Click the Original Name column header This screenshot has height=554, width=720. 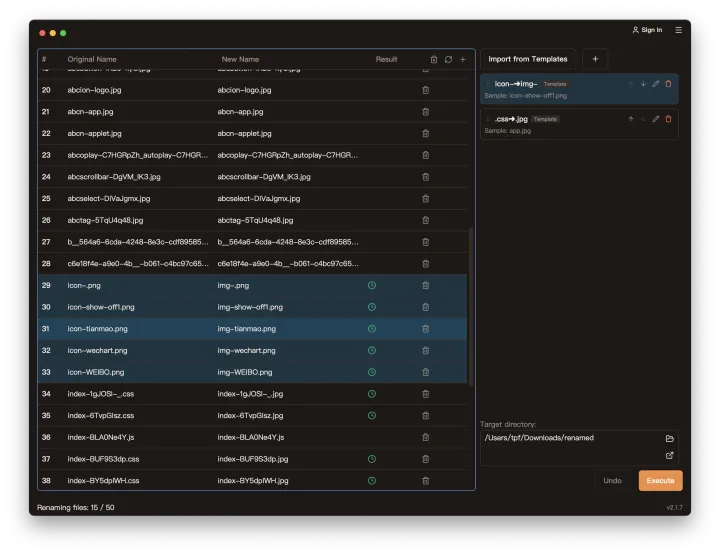click(92, 59)
